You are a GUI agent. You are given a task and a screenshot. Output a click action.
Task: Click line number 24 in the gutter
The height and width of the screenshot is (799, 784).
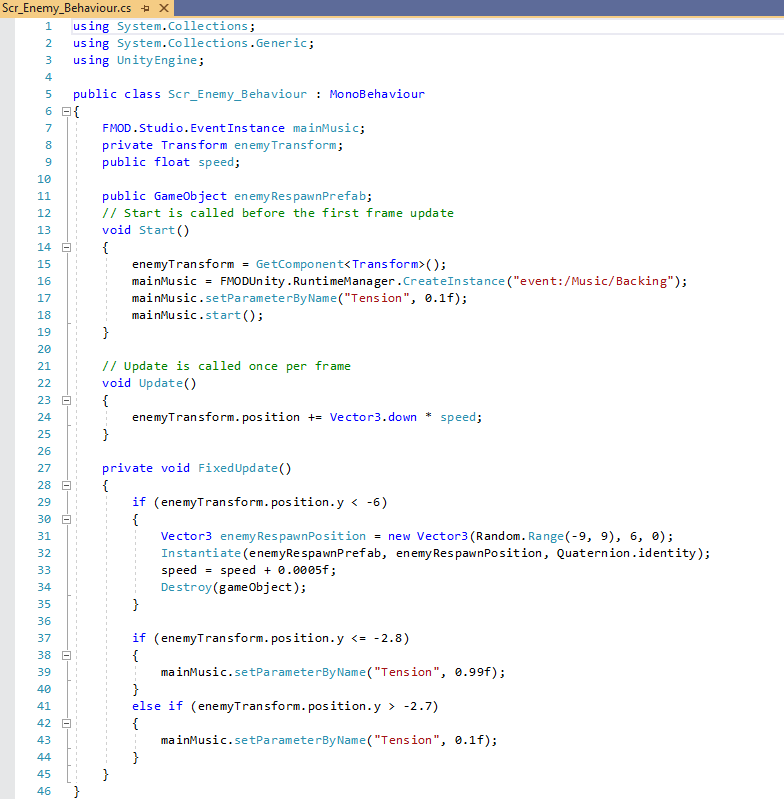pos(43,417)
